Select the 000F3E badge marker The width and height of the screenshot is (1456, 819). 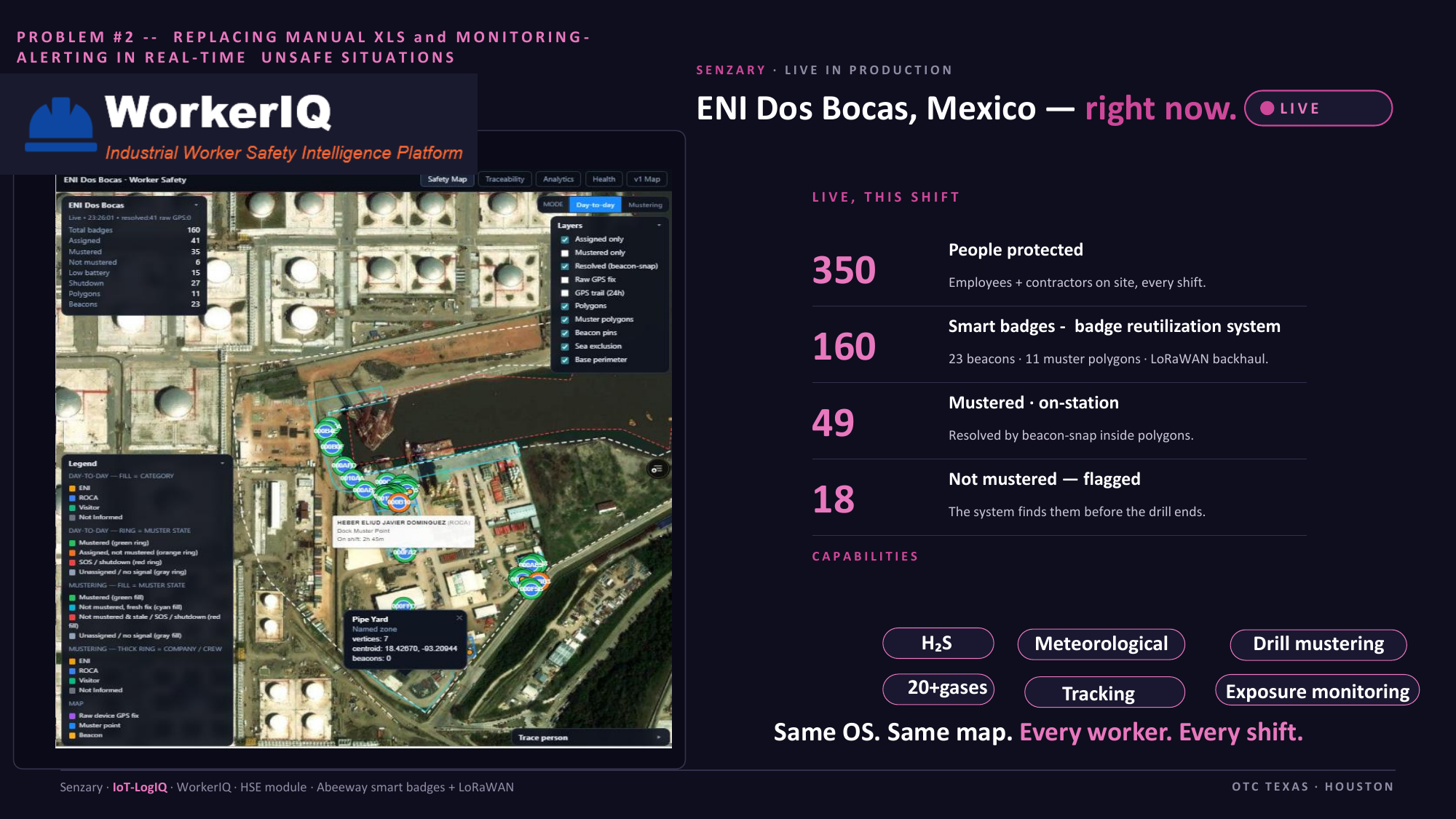(531, 588)
